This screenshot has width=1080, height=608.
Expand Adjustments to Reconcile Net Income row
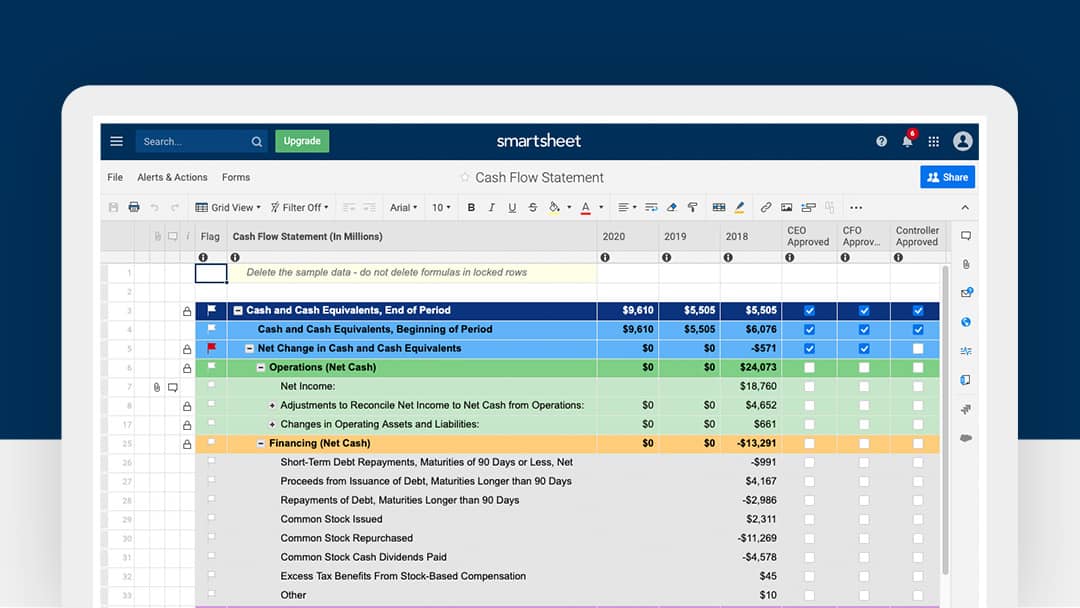coord(273,405)
